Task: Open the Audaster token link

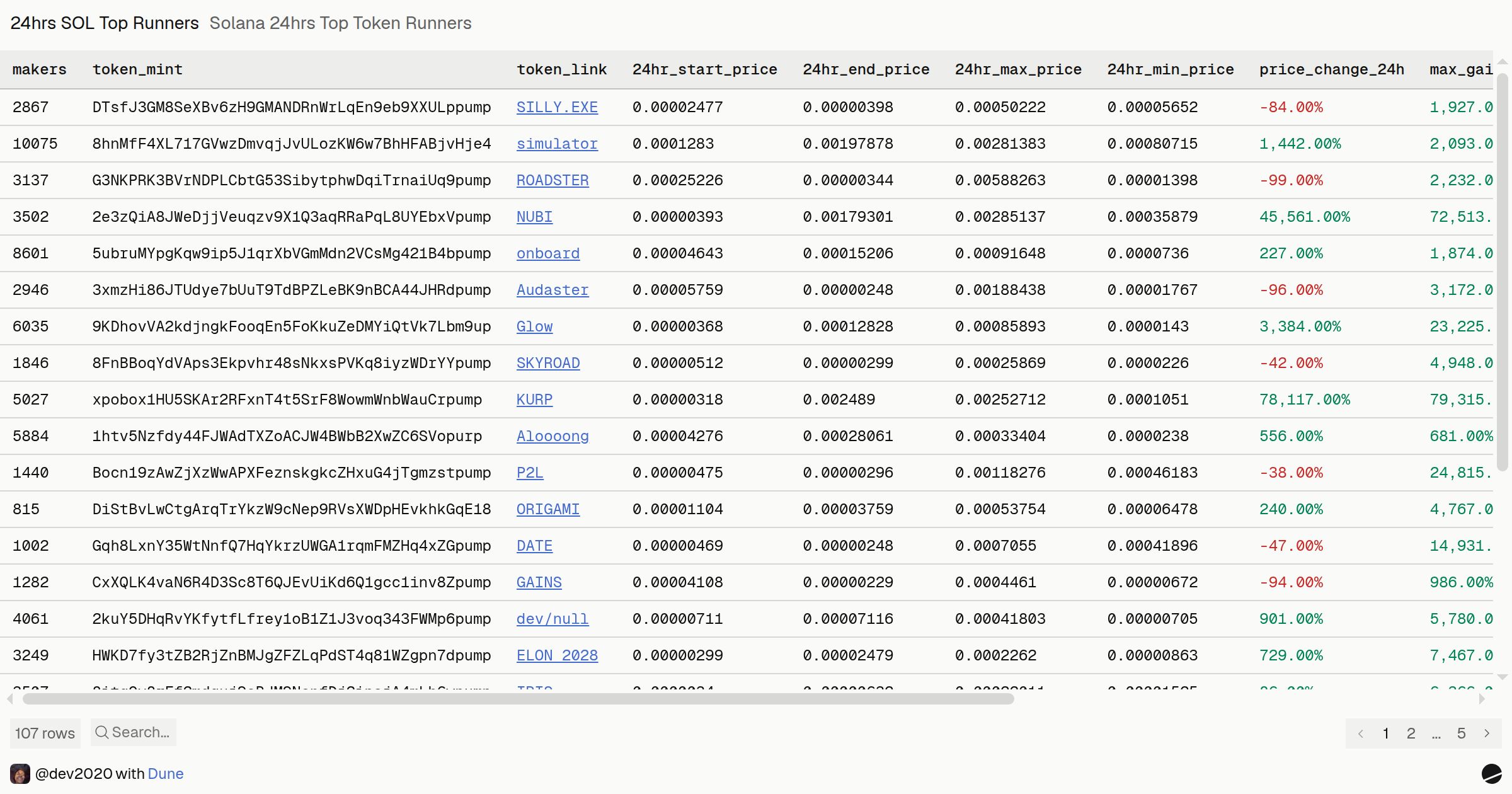Action: pos(553,290)
